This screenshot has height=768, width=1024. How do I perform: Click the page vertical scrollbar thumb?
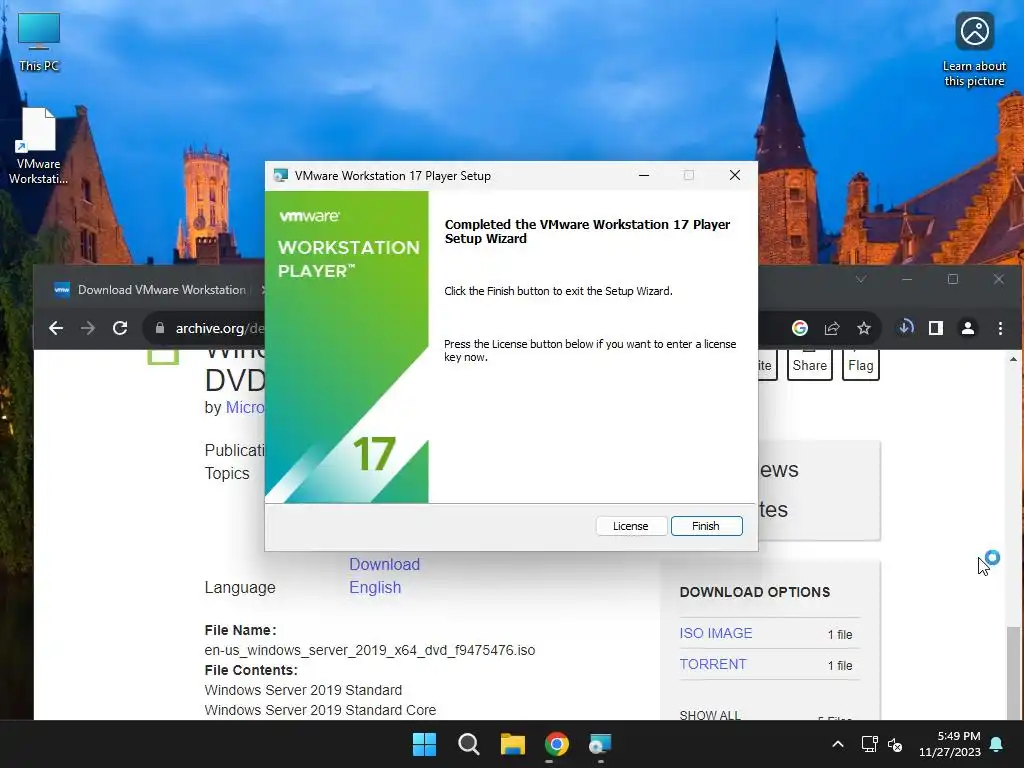pyautogui.click(x=1013, y=673)
